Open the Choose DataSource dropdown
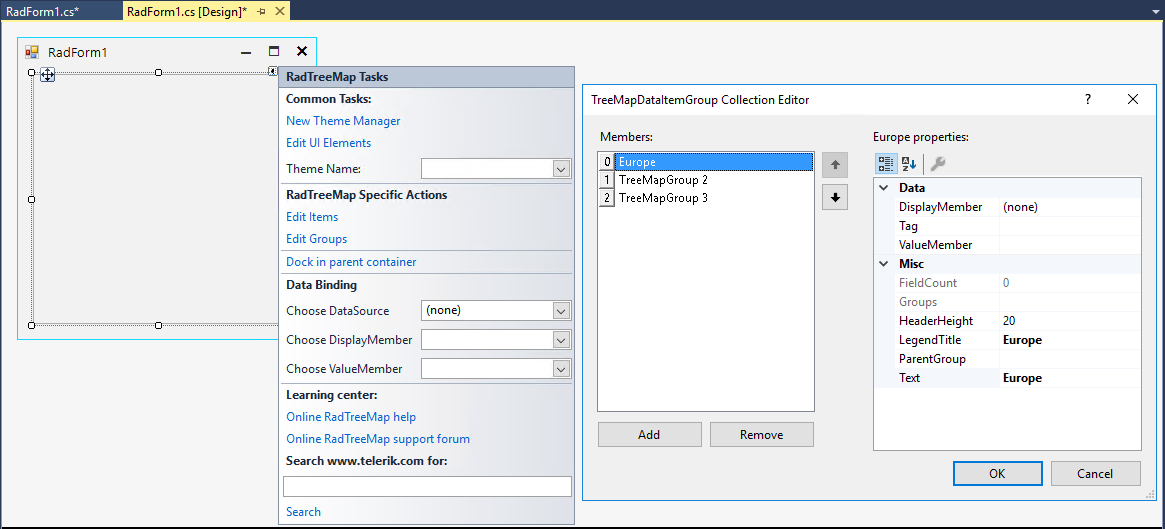The width and height of the screenshot is (1165, 529). (x=562, y=311)
